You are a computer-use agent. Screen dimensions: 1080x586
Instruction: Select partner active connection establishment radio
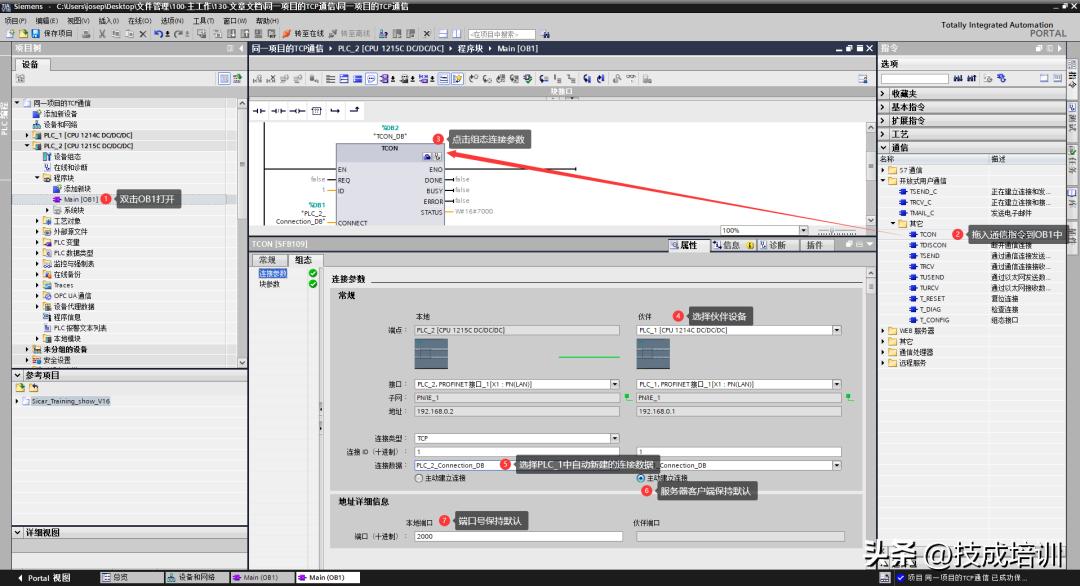coord(641,478)
